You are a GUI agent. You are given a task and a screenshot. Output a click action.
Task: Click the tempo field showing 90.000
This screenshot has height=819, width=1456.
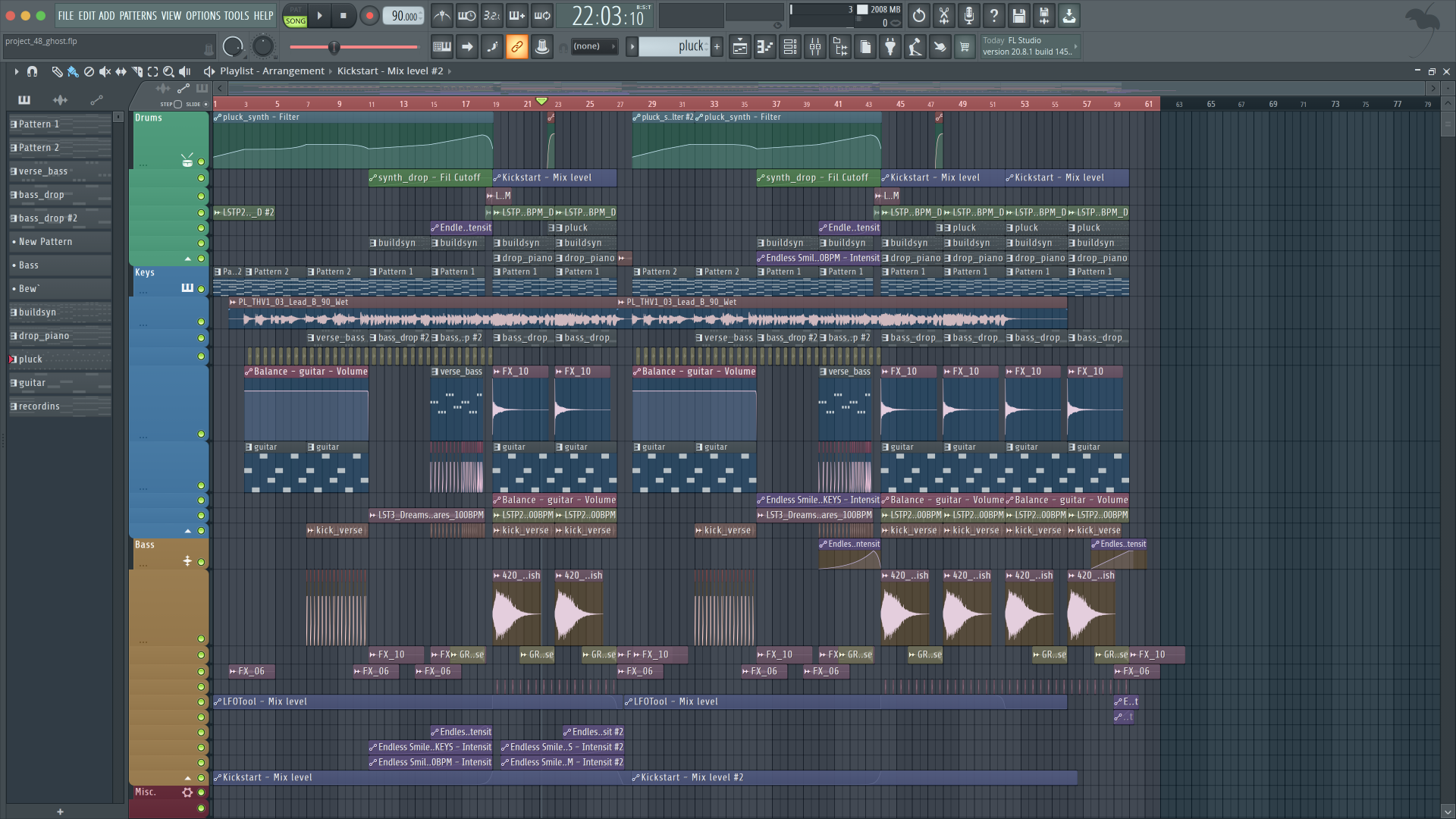tap(403, 16)
